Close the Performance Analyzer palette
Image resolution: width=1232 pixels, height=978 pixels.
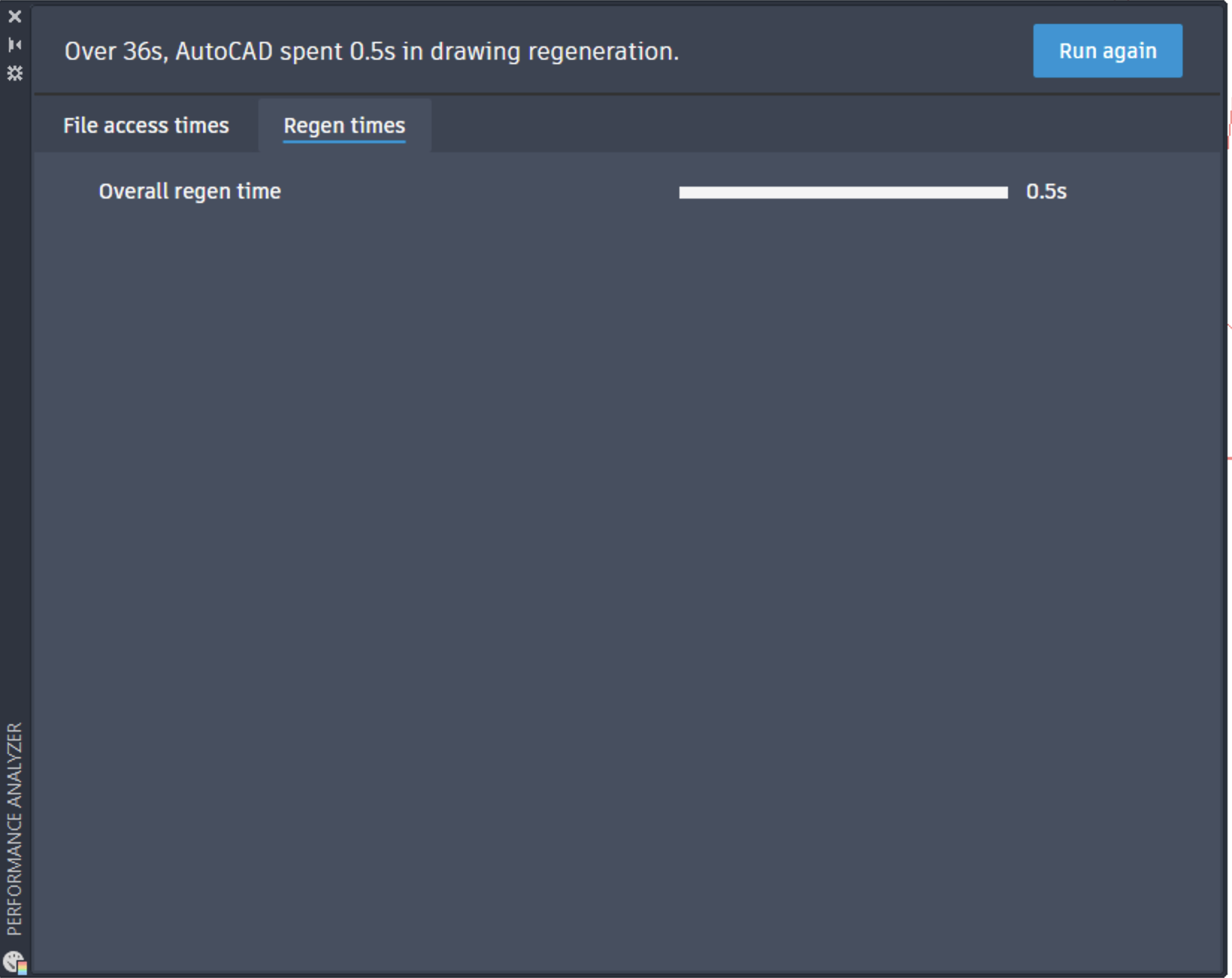click(15, 16)
